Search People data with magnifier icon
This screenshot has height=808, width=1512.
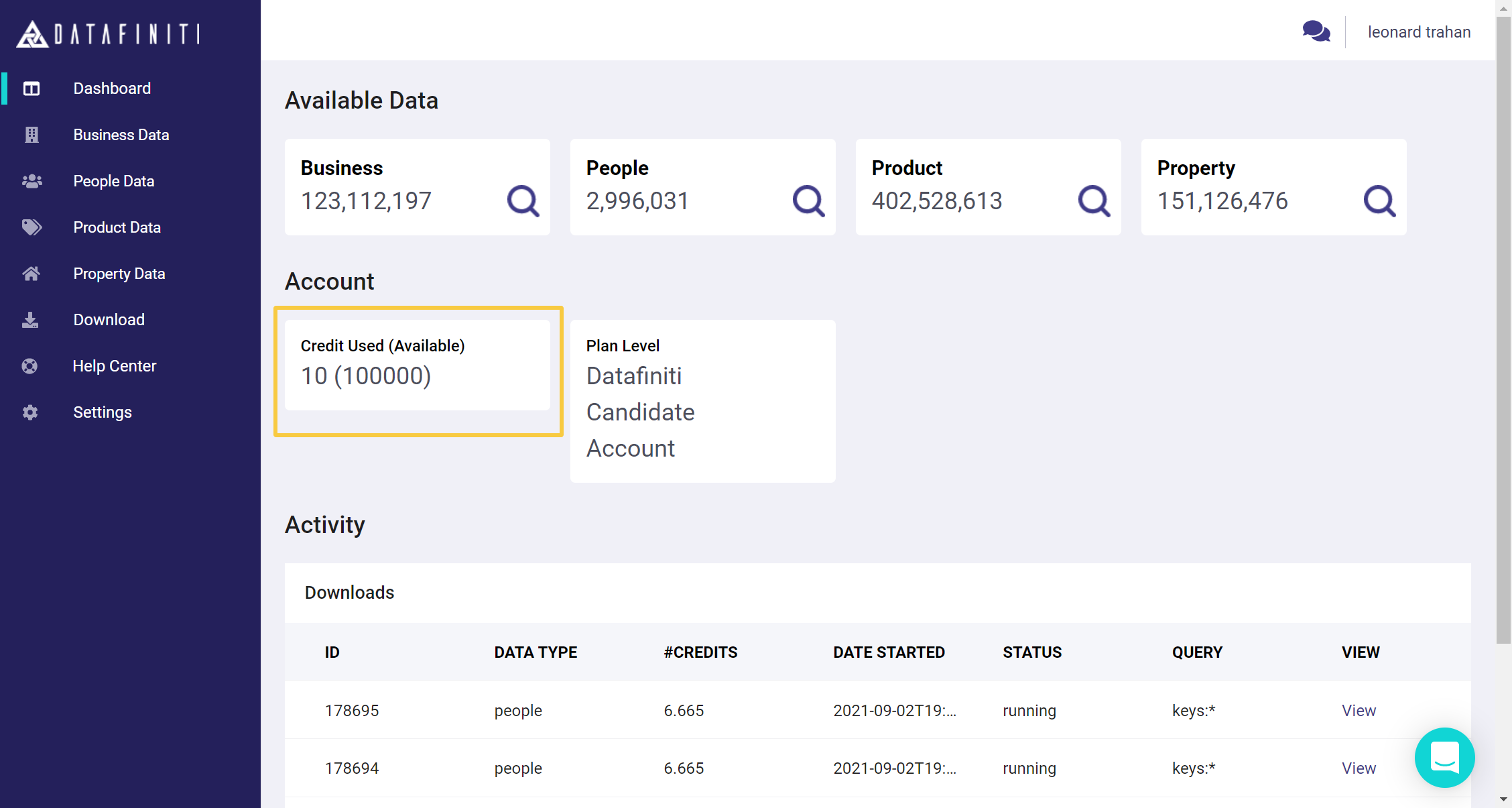click(808, 200)
